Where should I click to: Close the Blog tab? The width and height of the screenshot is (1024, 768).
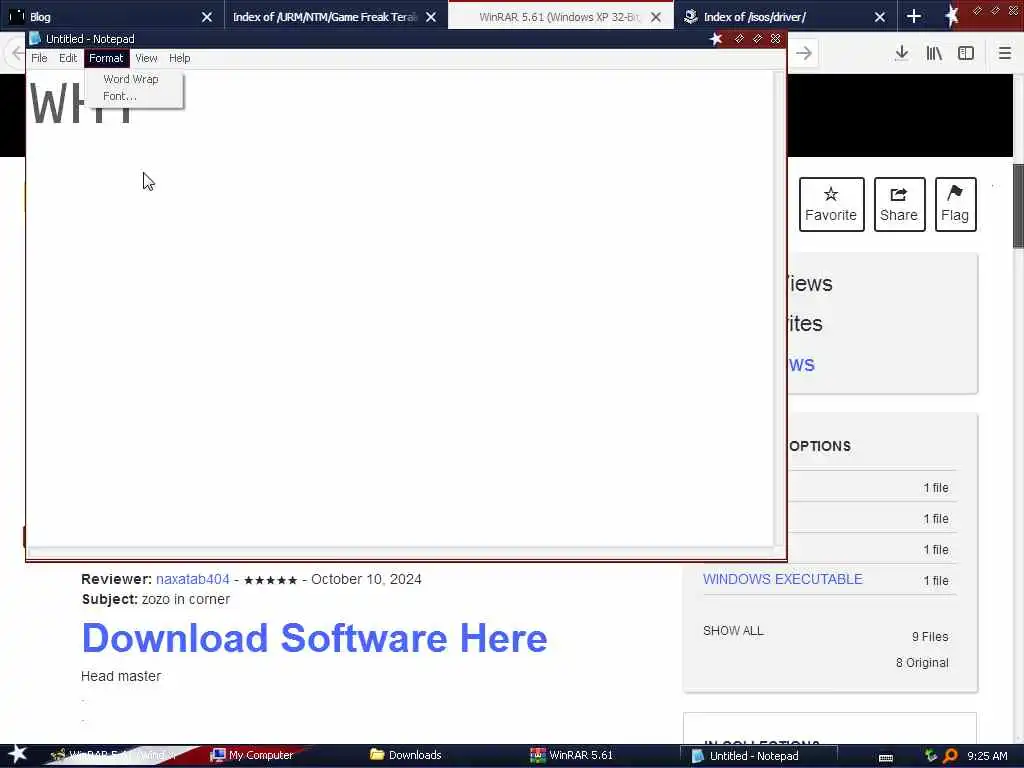point(207,17)
